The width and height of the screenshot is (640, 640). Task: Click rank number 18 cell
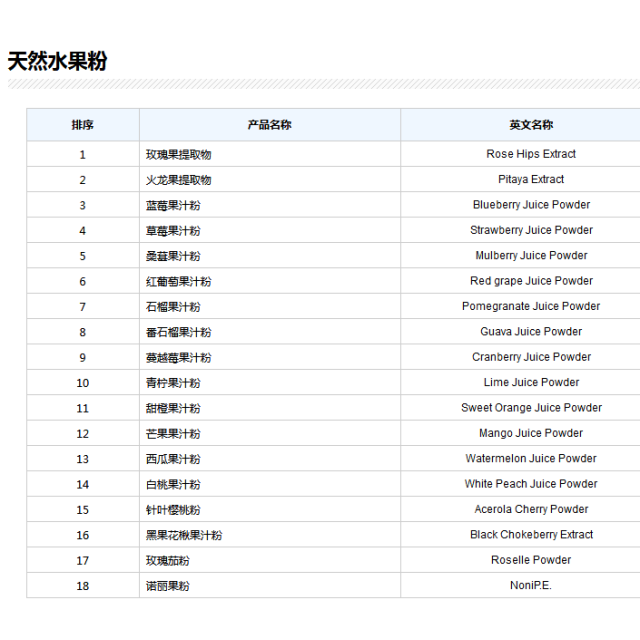coord(83,586)
